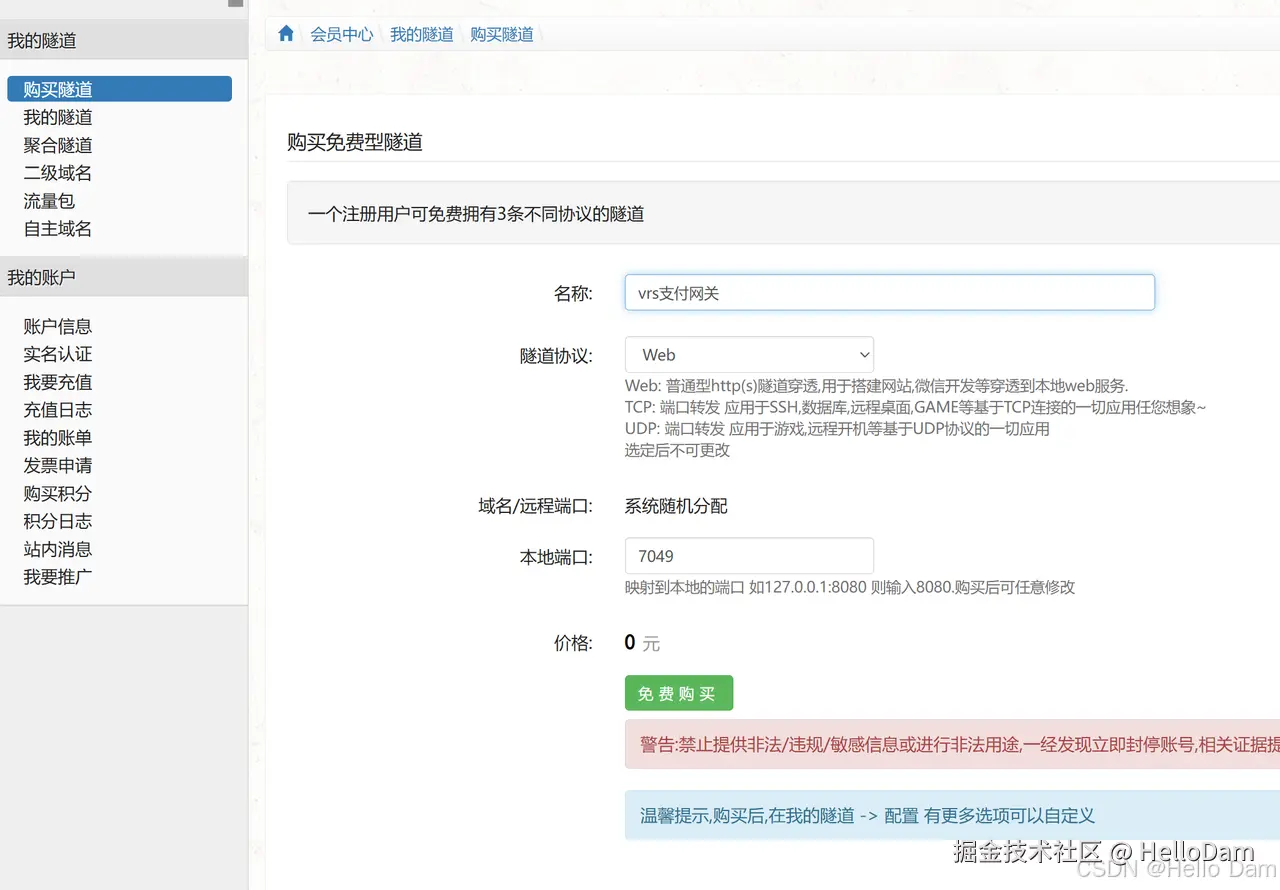
Task: Click the home icon in the breadcrumb
Action: pyautogui.click(x=286, y=32)
